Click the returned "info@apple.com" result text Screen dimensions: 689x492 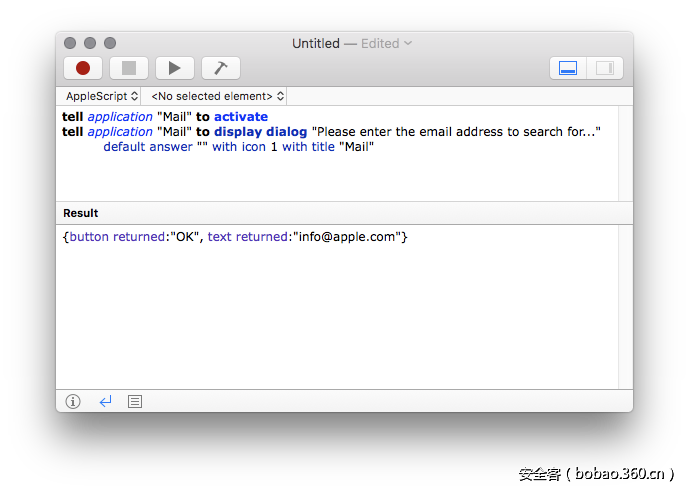347,237
